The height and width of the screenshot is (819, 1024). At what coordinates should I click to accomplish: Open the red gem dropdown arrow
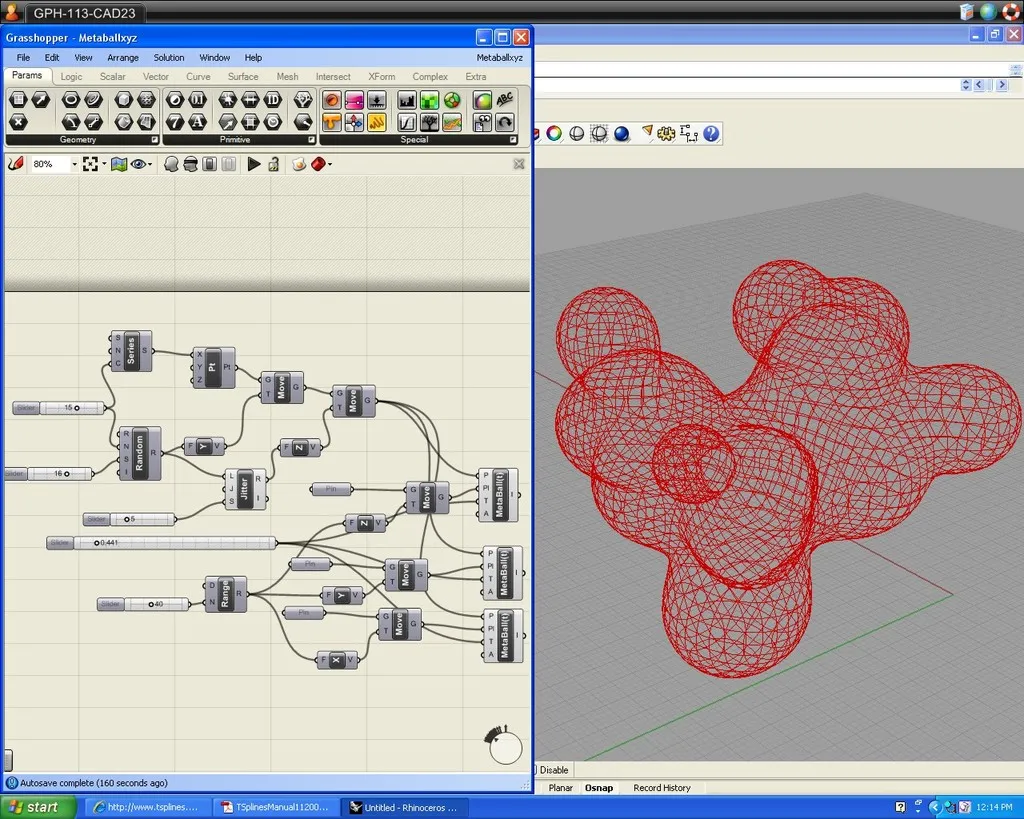[x=330, y=164]
